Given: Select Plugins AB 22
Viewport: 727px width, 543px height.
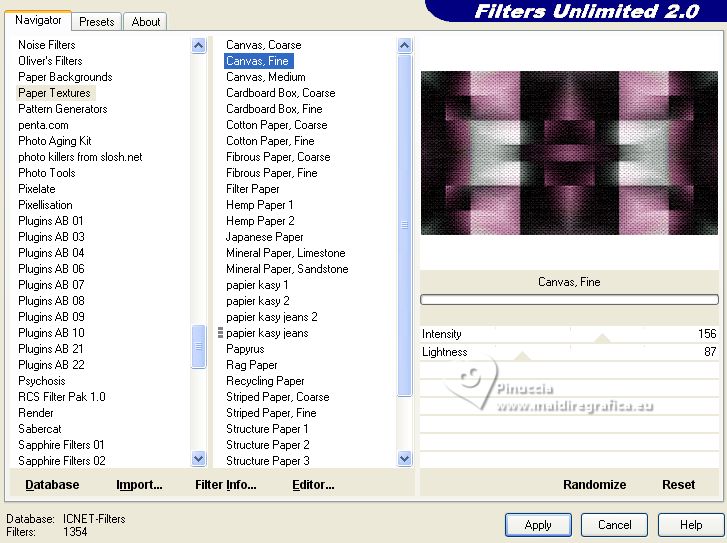Looking at the screenshot, I should click(x=51, y=365).
